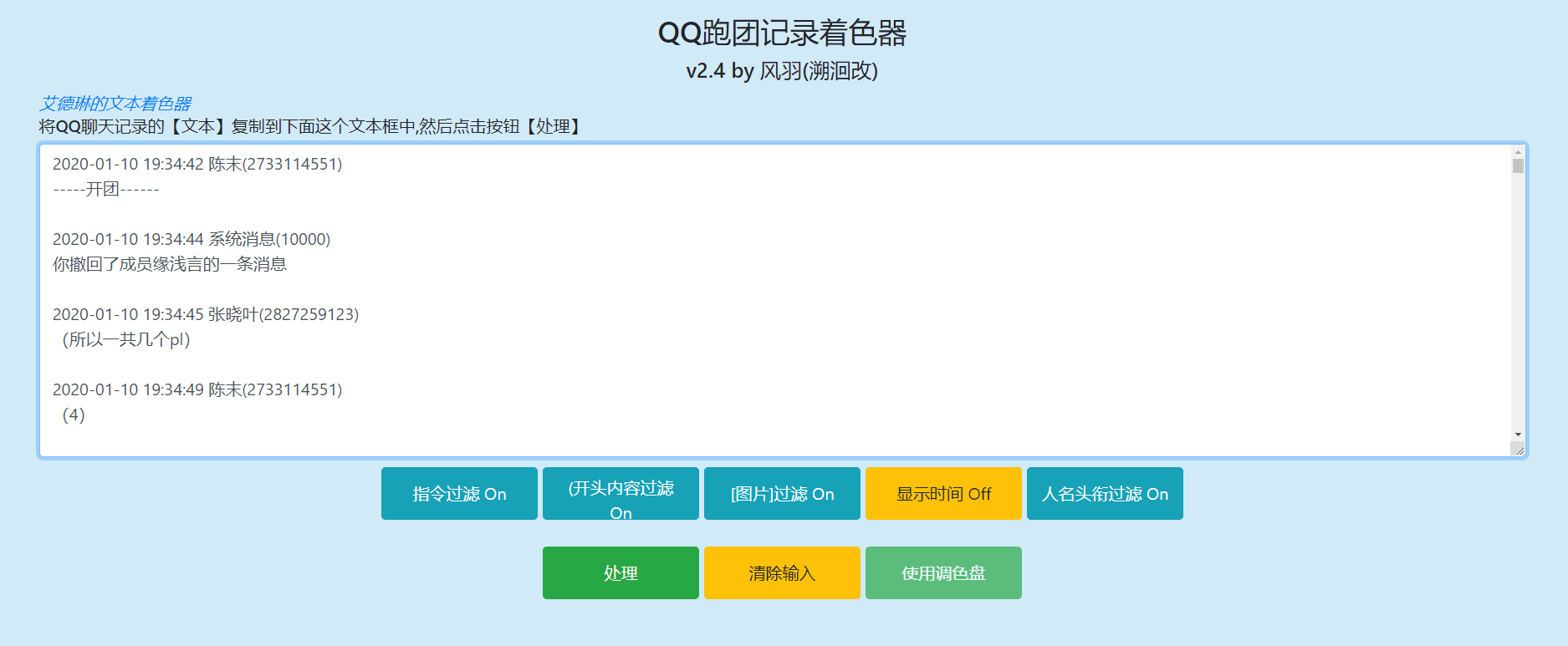Open the 艾德琳的文本着色器 link
Image resolution: width=1568 pixels, height=646 pixels.
pos(115,103)
